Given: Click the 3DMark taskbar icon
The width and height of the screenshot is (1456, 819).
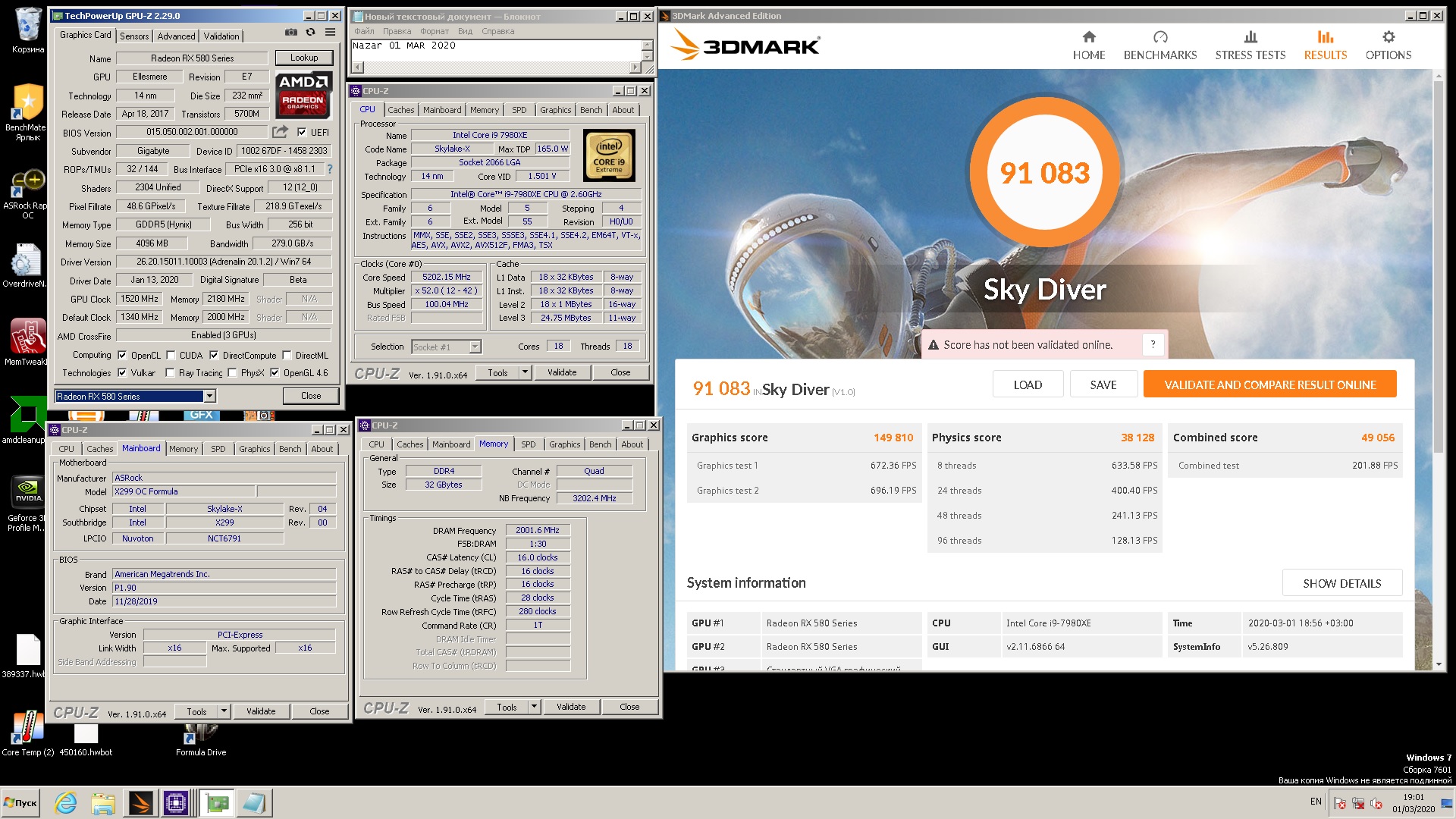Looking at the screenshot, I should click(x=140, y=802).
